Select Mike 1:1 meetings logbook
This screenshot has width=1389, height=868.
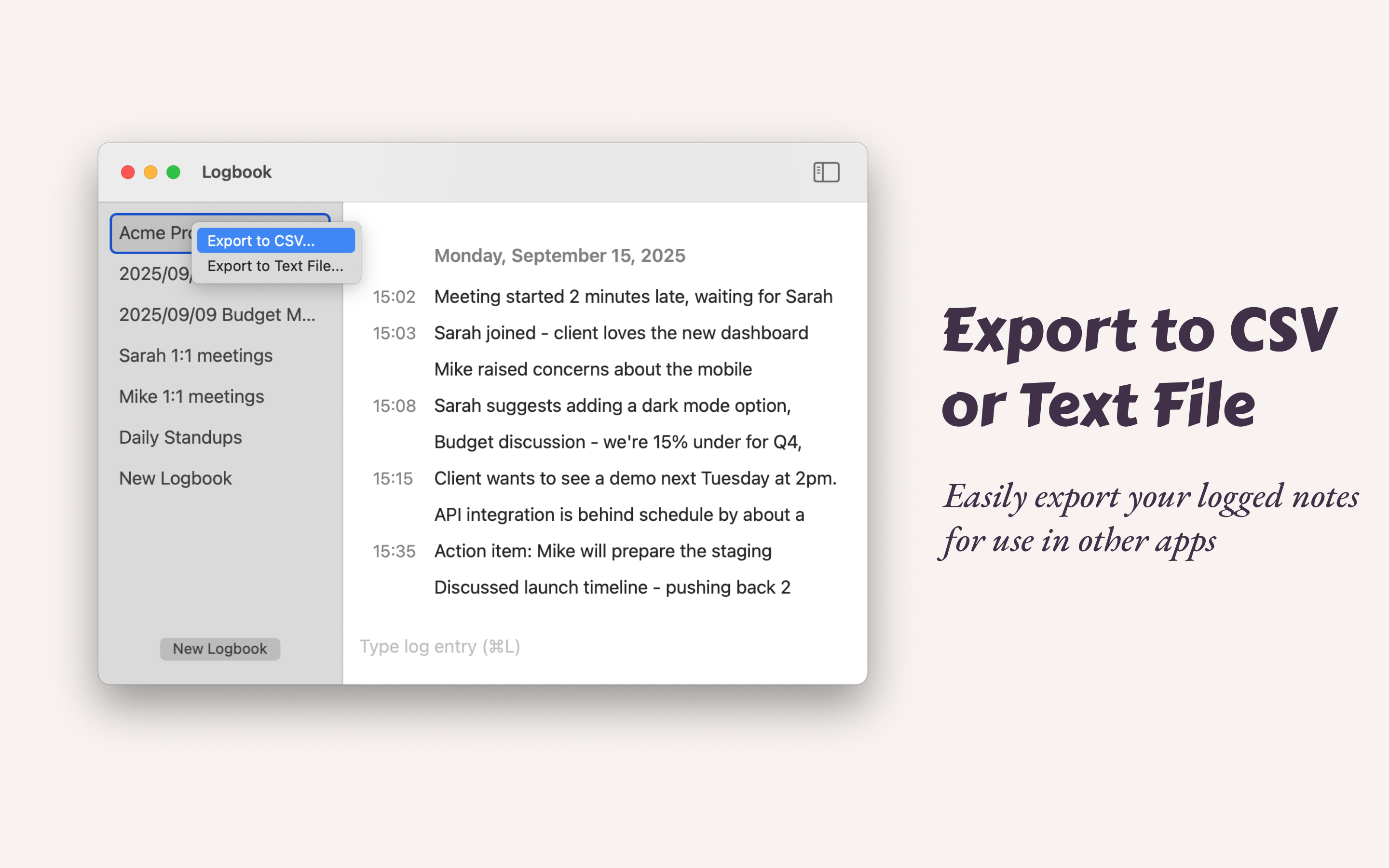coord(191,396)
